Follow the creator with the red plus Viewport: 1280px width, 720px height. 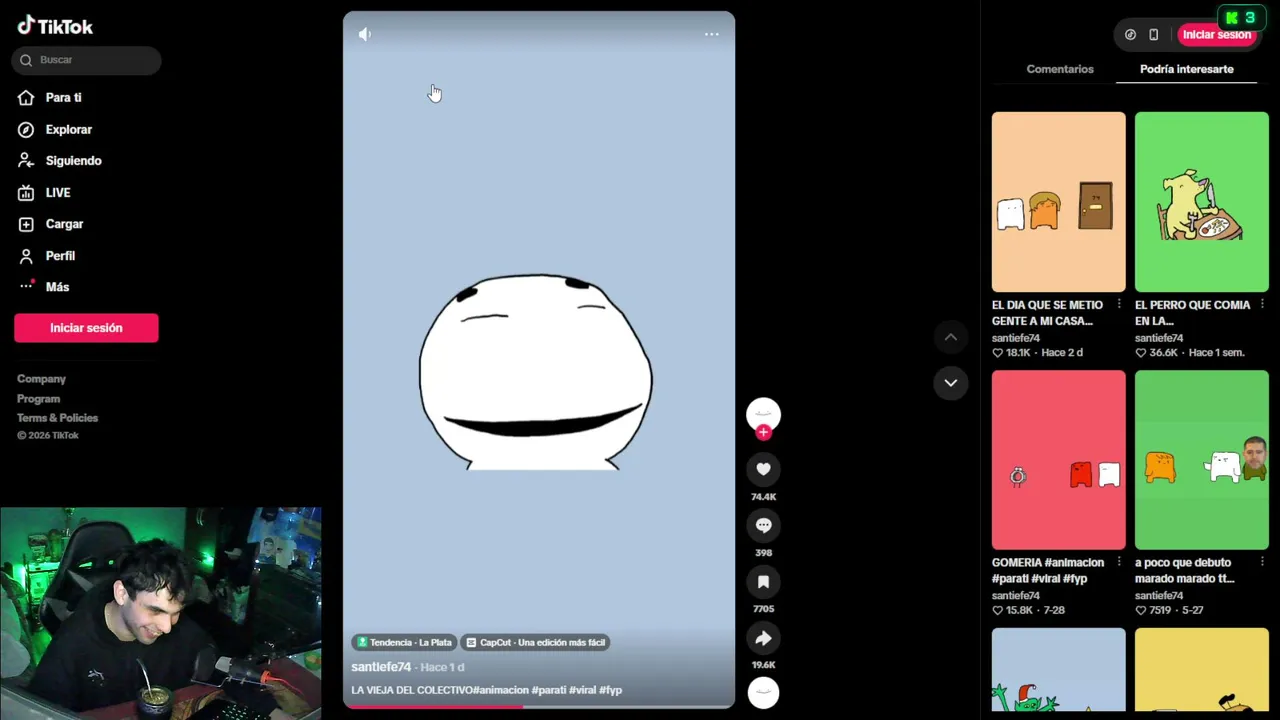click(763, 432)
